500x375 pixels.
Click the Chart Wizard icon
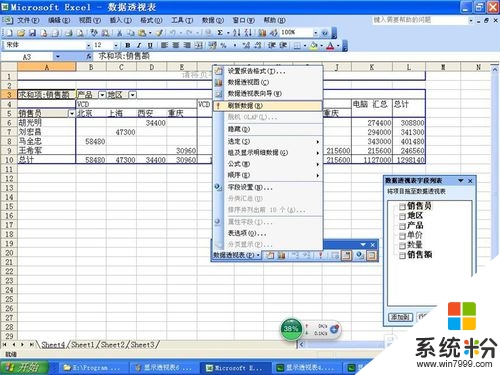(x=262, y=33)
